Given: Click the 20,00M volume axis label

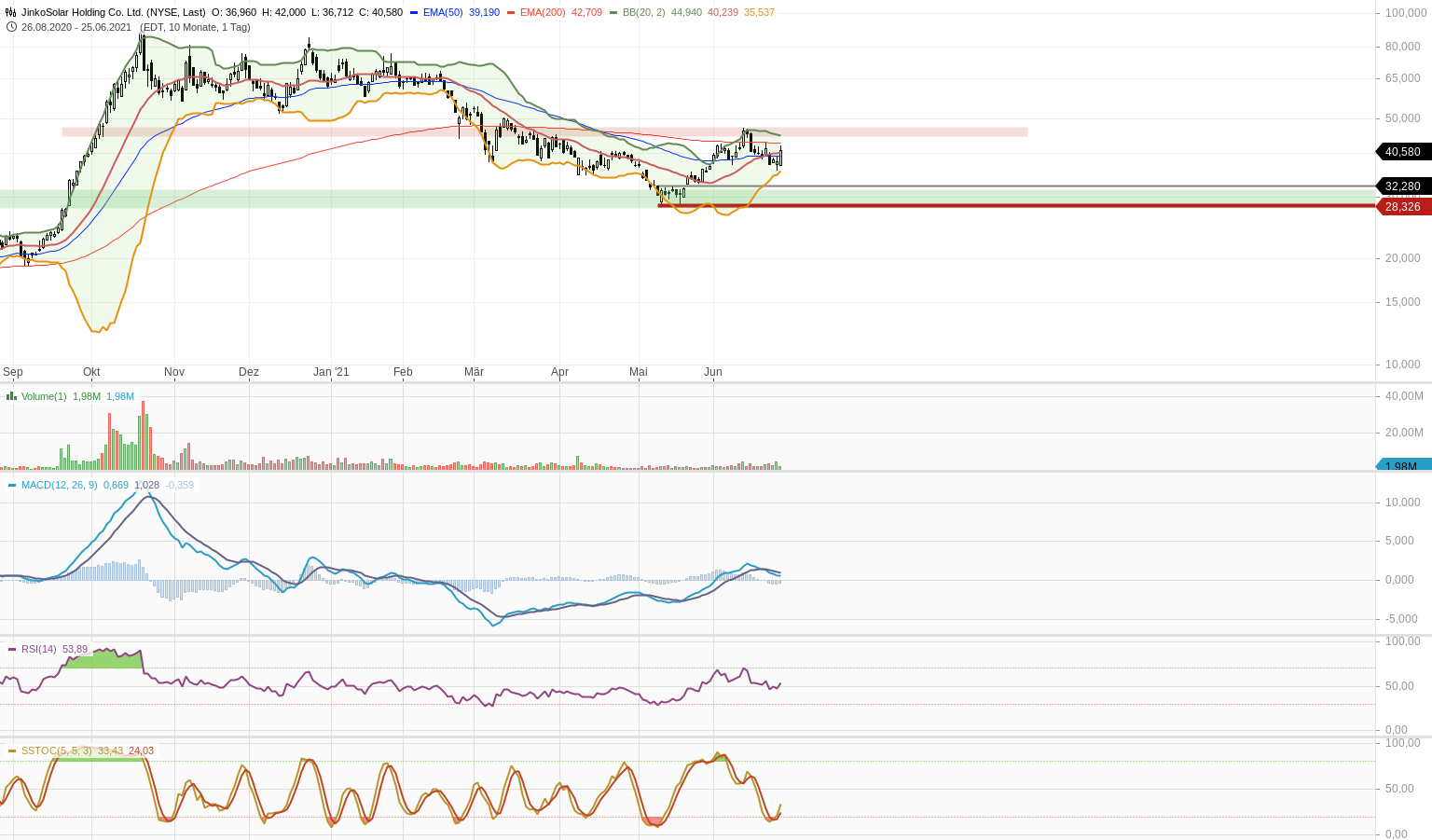Looking at the screenshot, I should click(x=1404, y=433).
